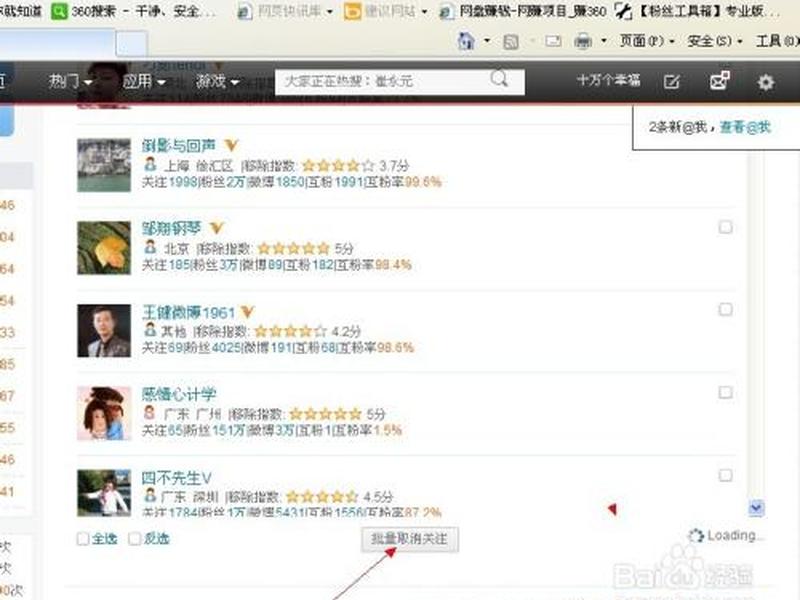Click the 感悟心计学 avatar thumbnail

(104, 413)
